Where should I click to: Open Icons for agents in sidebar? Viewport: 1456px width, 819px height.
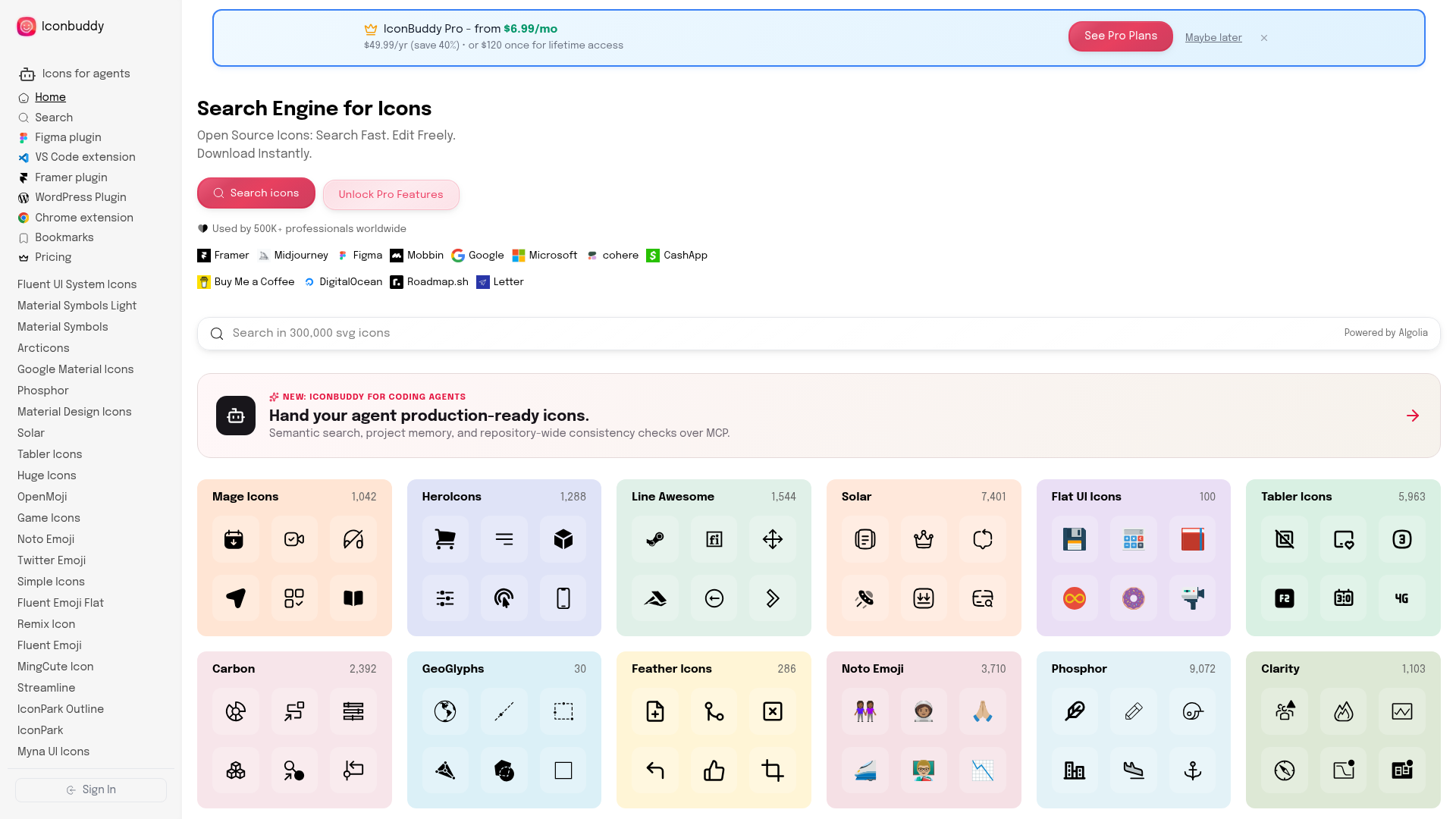[x=74, y=74]
